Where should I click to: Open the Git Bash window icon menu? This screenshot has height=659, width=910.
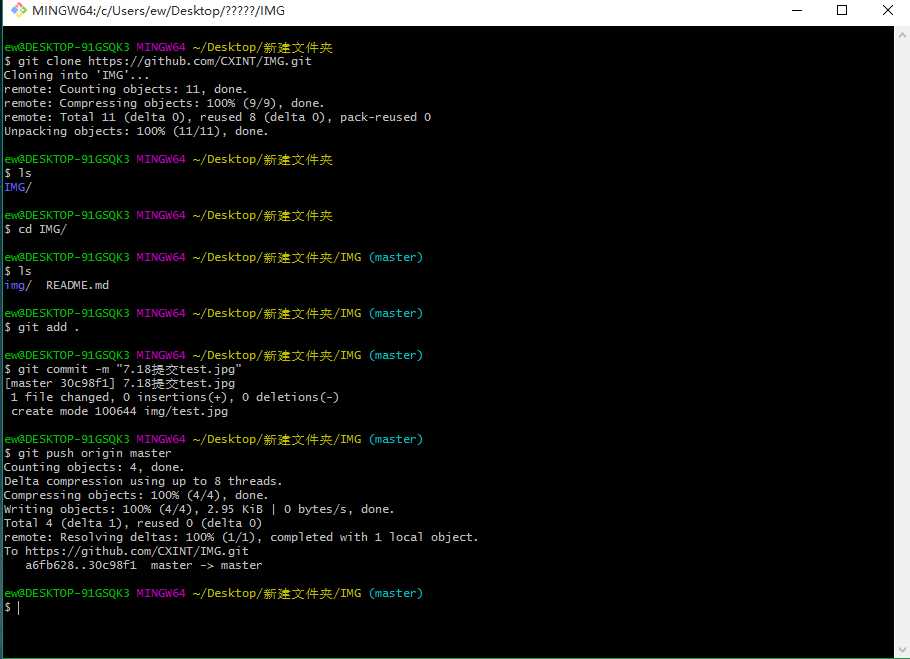point(18,10)
